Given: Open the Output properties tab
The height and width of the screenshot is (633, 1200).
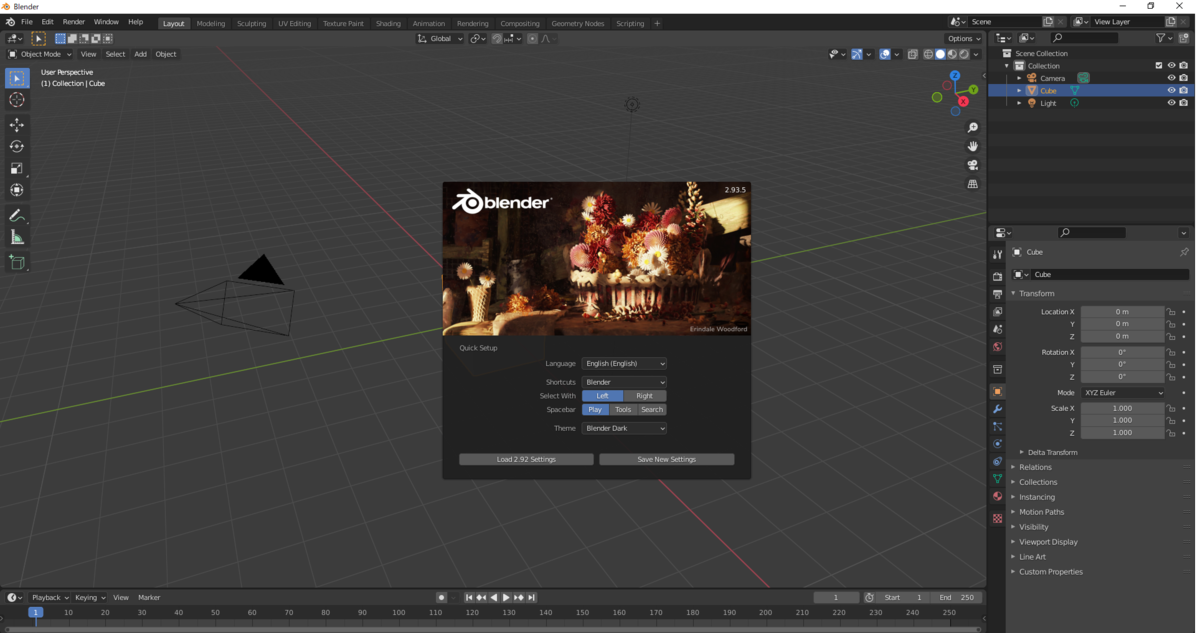Looking at the screenshot, I should coord(997,294).
